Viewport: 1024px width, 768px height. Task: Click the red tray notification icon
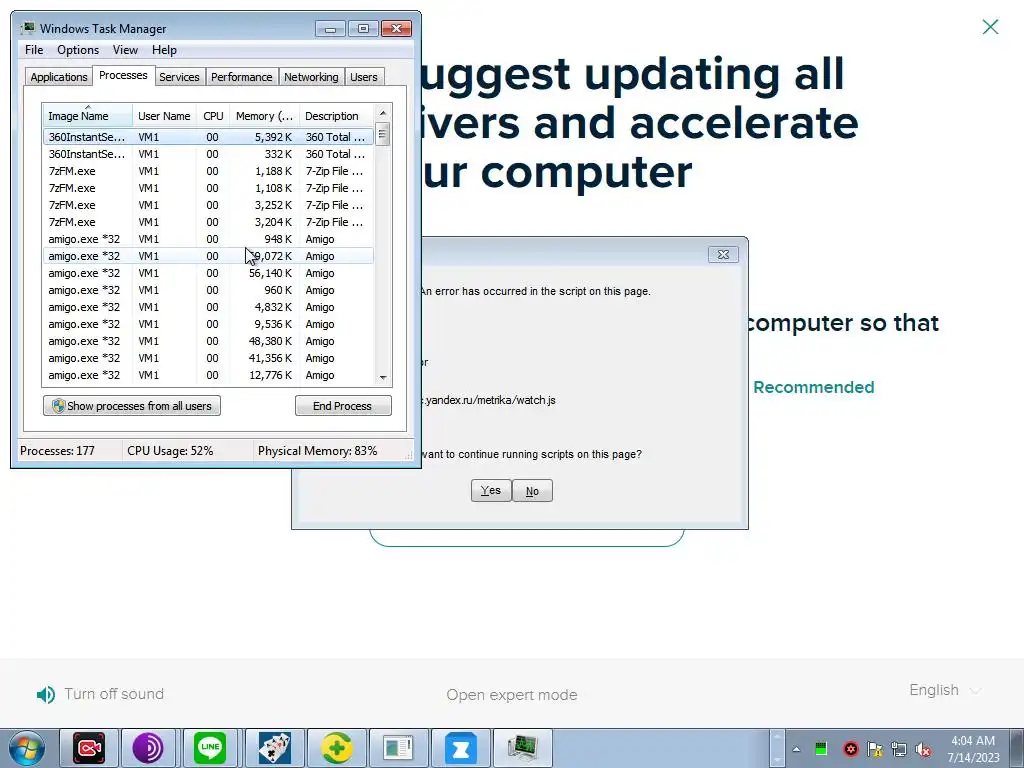click(x=850, y=749)
